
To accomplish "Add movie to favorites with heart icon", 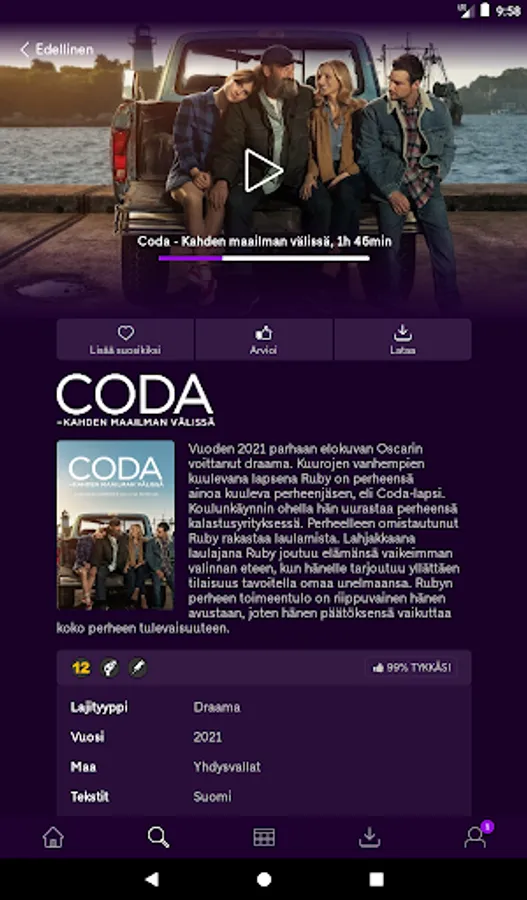I will [x=125, y=340].
